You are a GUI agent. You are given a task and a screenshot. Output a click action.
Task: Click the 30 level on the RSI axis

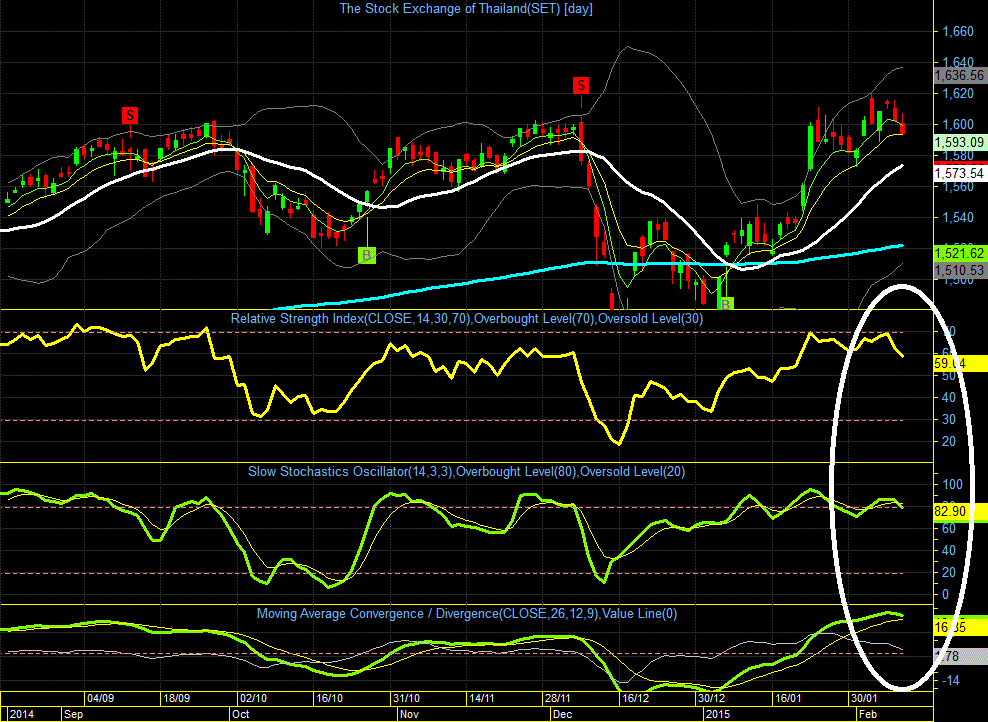[949, 420]
